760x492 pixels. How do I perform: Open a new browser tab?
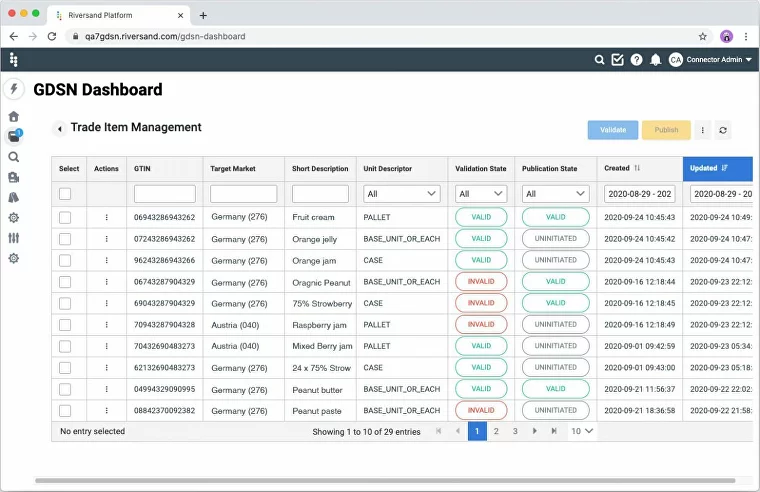coord(203,16)
